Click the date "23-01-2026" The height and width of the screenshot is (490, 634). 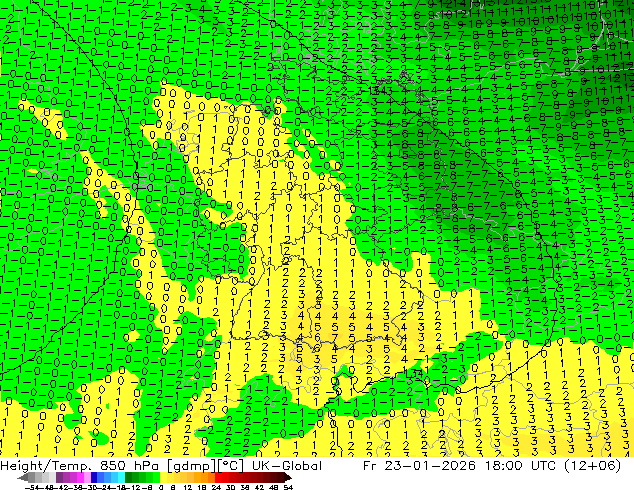[430, 466]
